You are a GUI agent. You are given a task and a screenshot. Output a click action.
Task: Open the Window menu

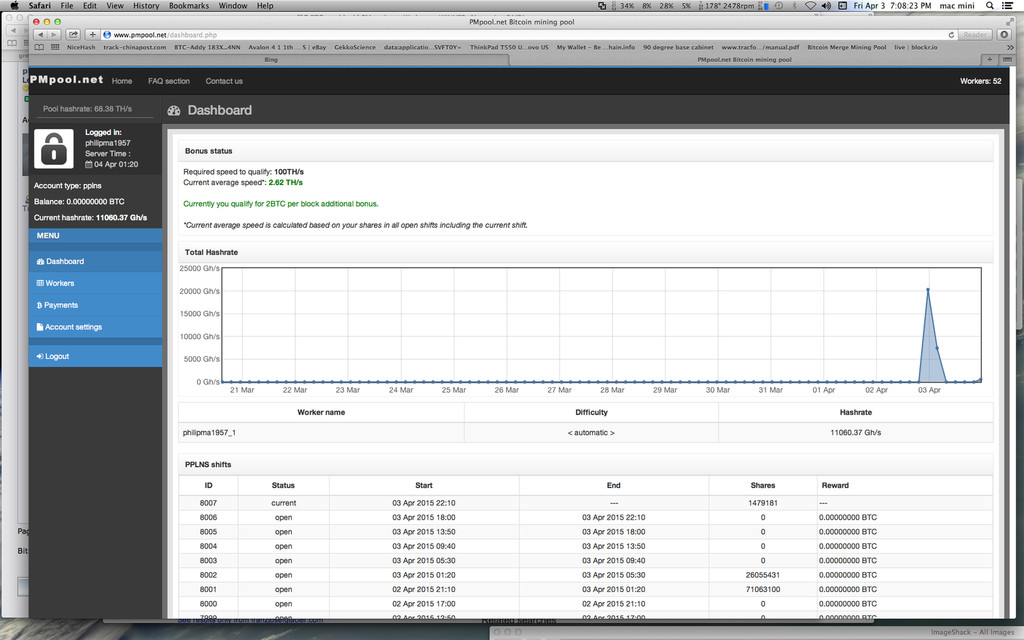point(232,5)
